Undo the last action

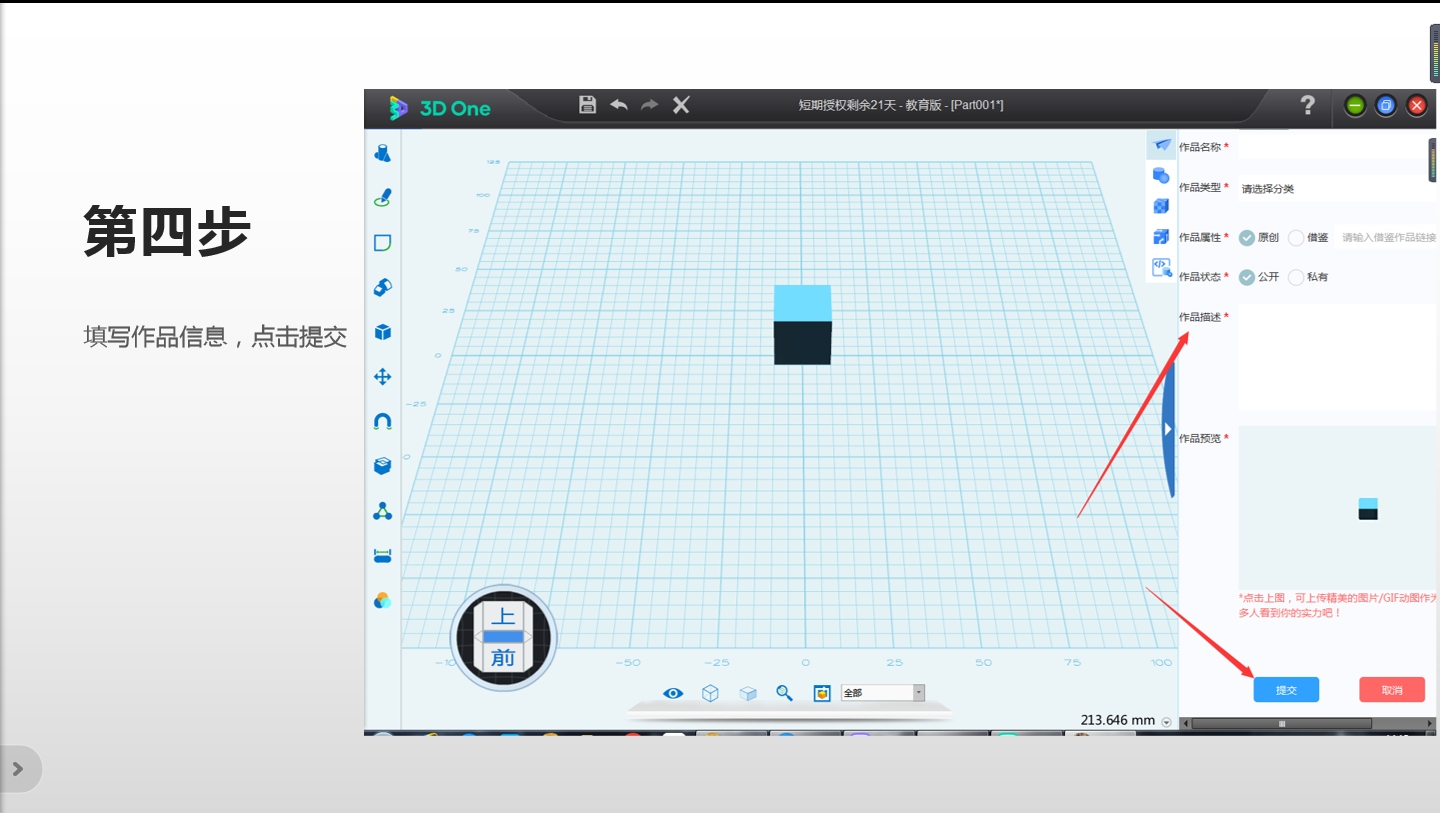point(619,105)
